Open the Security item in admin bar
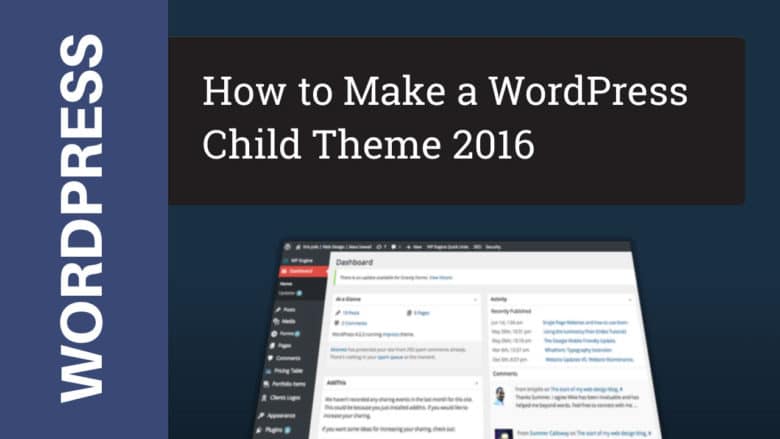 493,247
